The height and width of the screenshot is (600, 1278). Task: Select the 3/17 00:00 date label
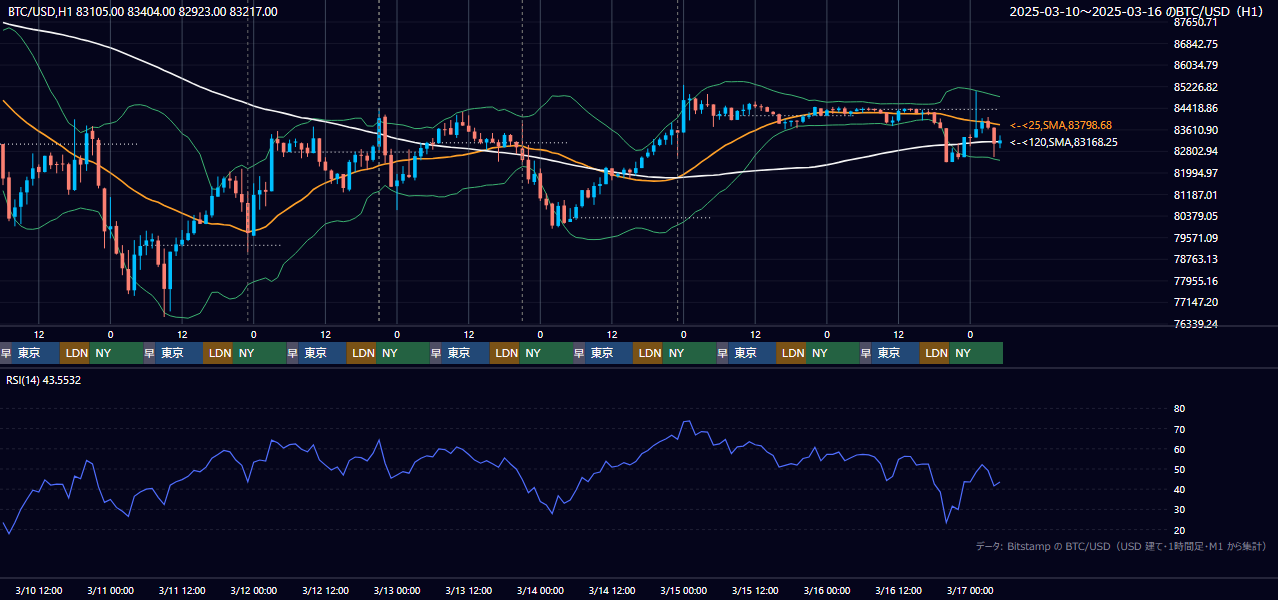(971, 590)
